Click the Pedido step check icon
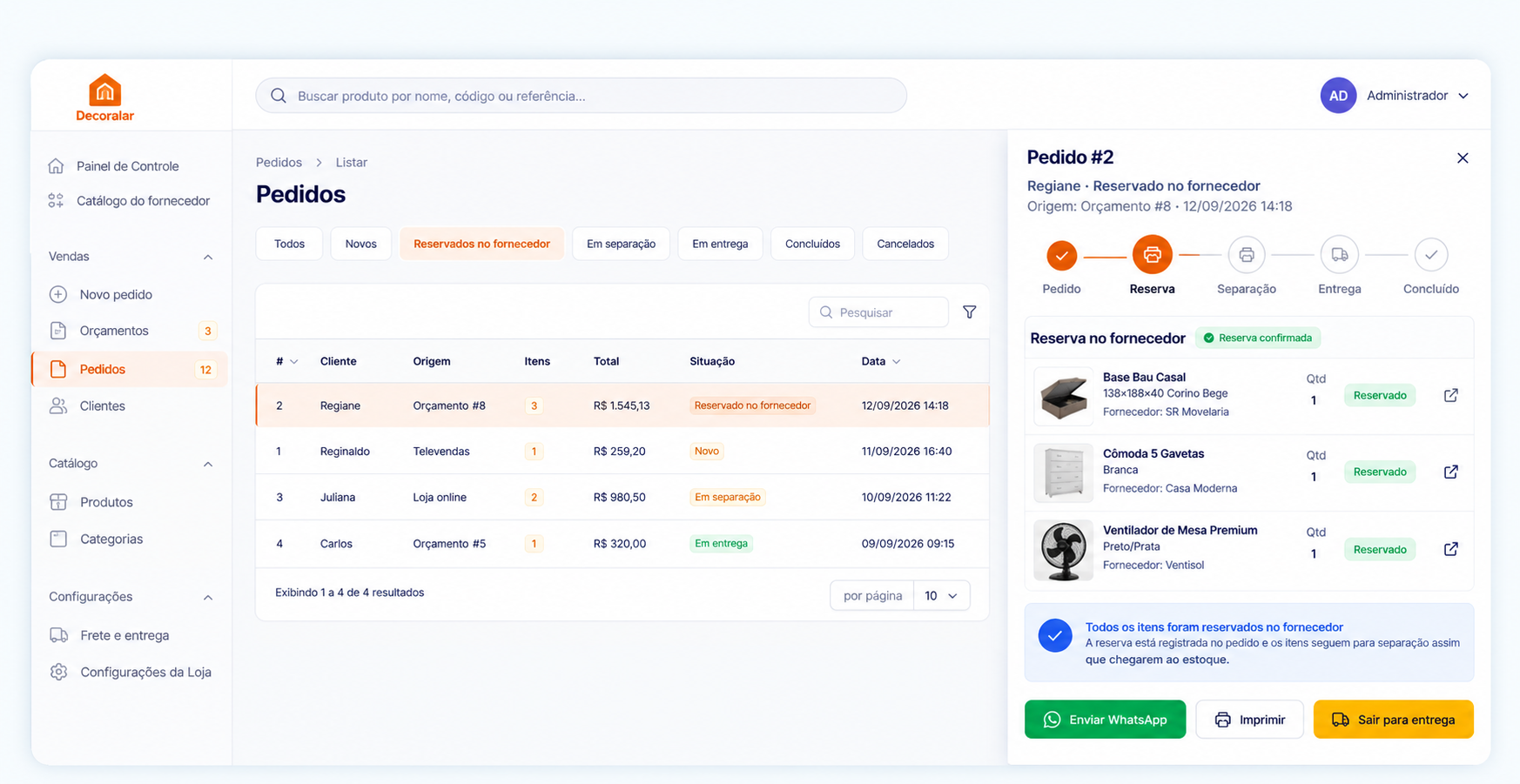The width and height of the screenshot is (1520, 784). click(1061, 256)
